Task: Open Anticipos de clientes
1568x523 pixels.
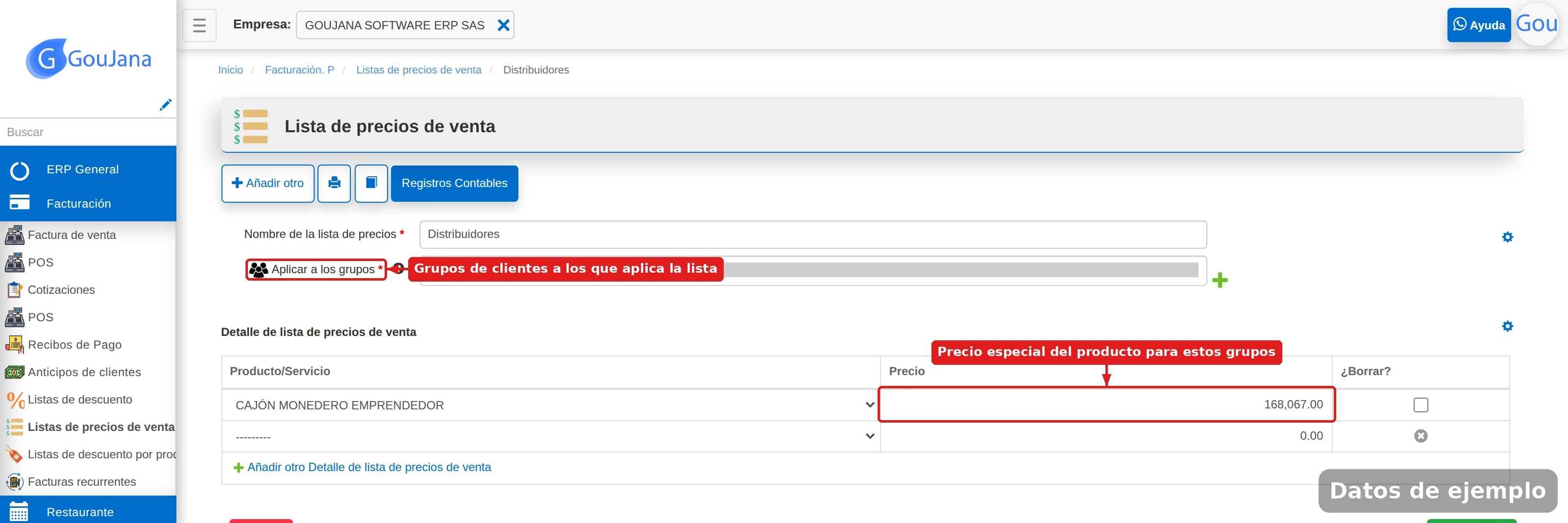Action: click(x=85, y=372)
